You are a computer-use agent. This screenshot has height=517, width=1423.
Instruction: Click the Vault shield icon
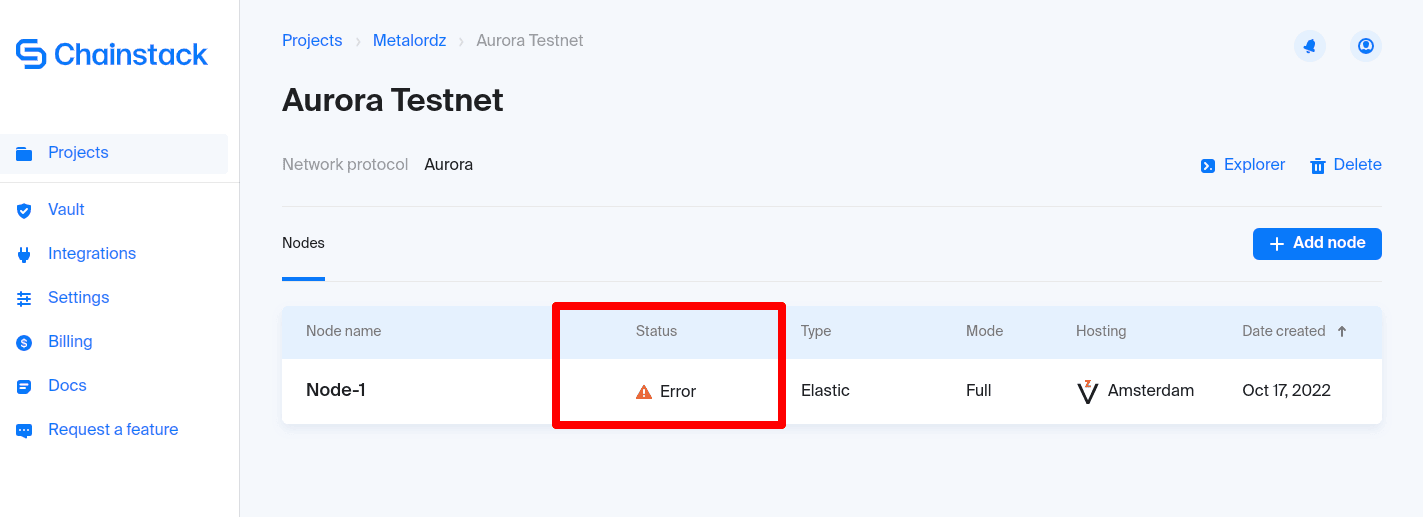click(24, 210)
